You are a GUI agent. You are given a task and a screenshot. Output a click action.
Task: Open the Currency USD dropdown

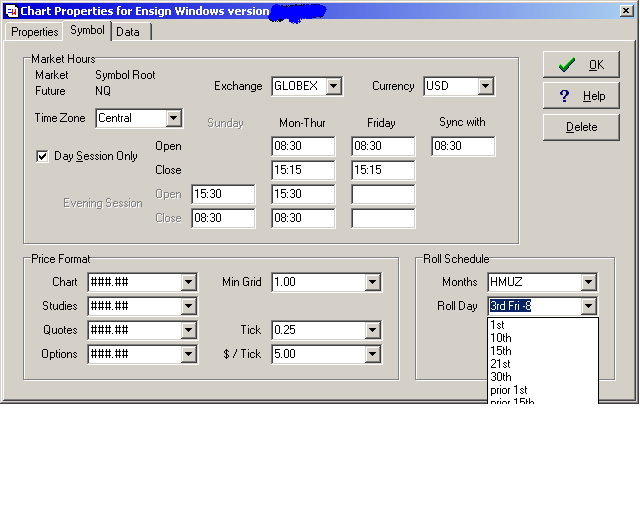[485, 86]
